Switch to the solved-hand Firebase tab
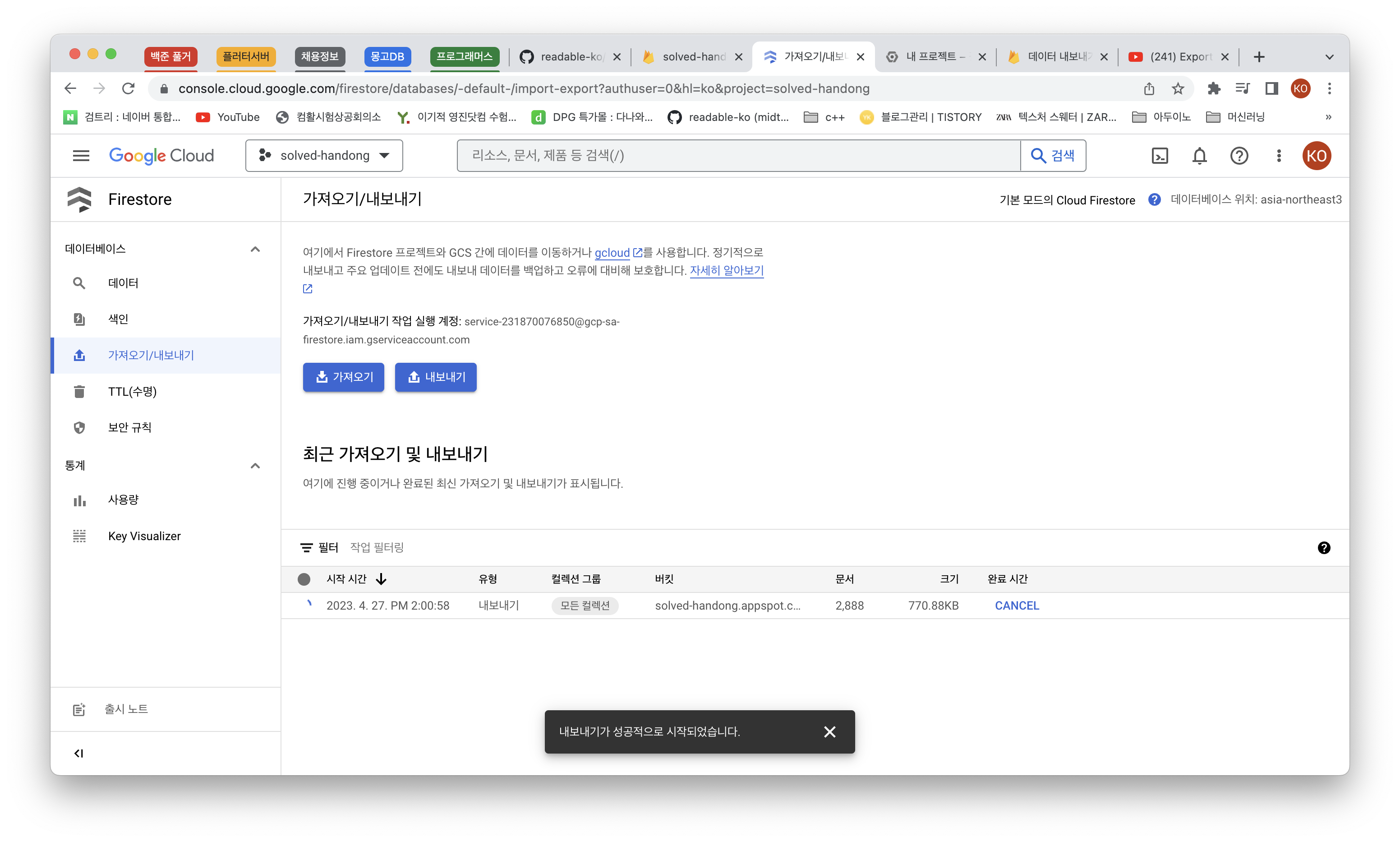The image size is (1400, 842). coord(692,57)
